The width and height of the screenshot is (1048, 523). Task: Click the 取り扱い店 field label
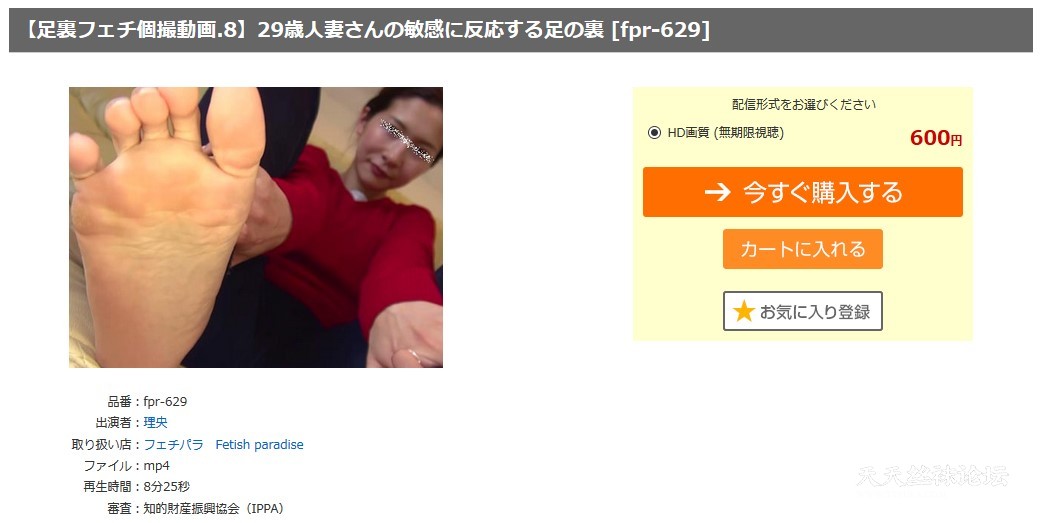[102, 444]
